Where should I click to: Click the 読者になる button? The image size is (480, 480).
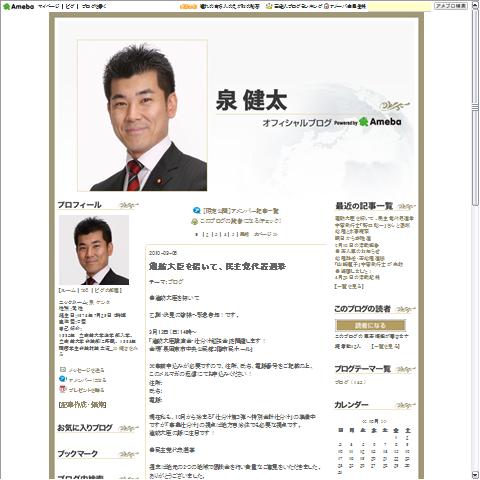coord(370,325)
